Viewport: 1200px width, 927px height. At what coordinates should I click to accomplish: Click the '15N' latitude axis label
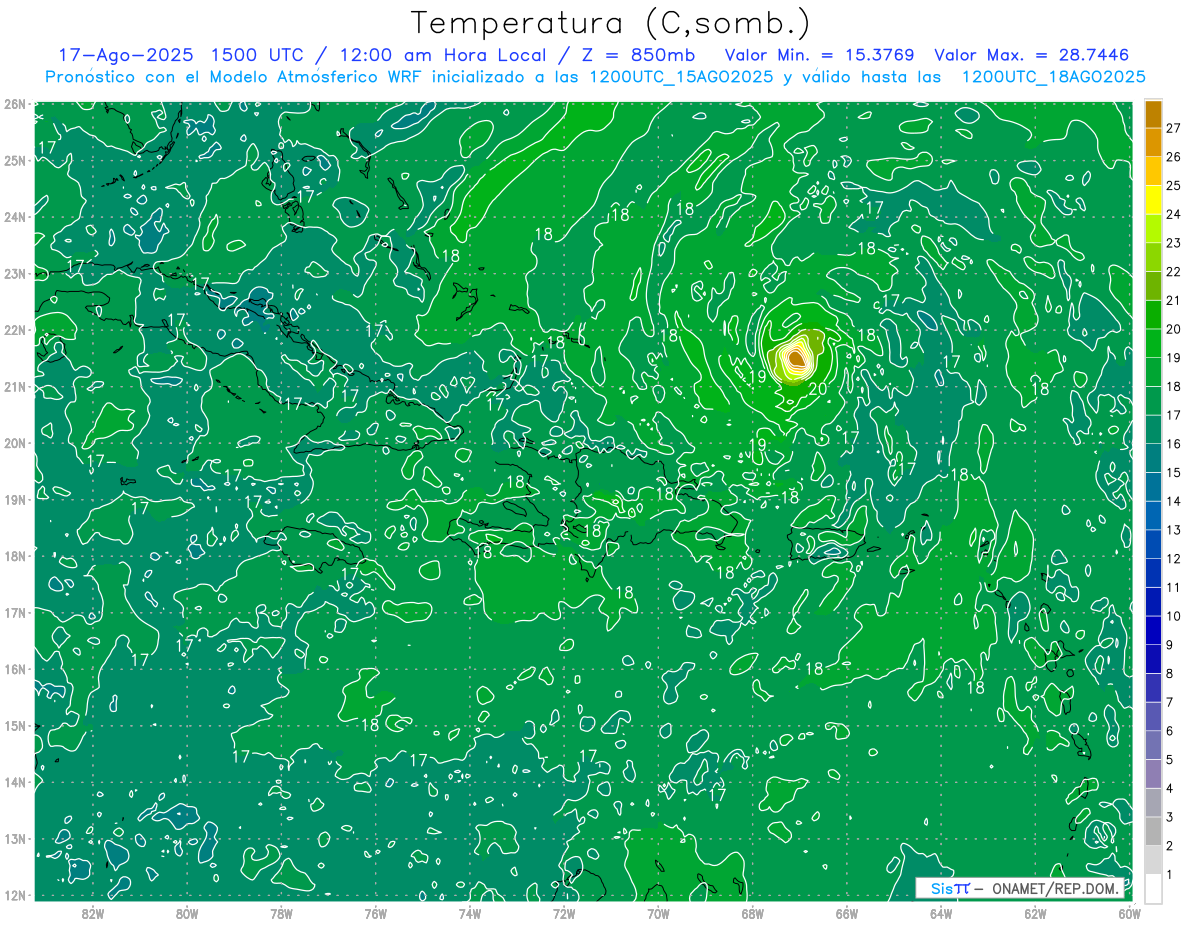pos(14,725)
